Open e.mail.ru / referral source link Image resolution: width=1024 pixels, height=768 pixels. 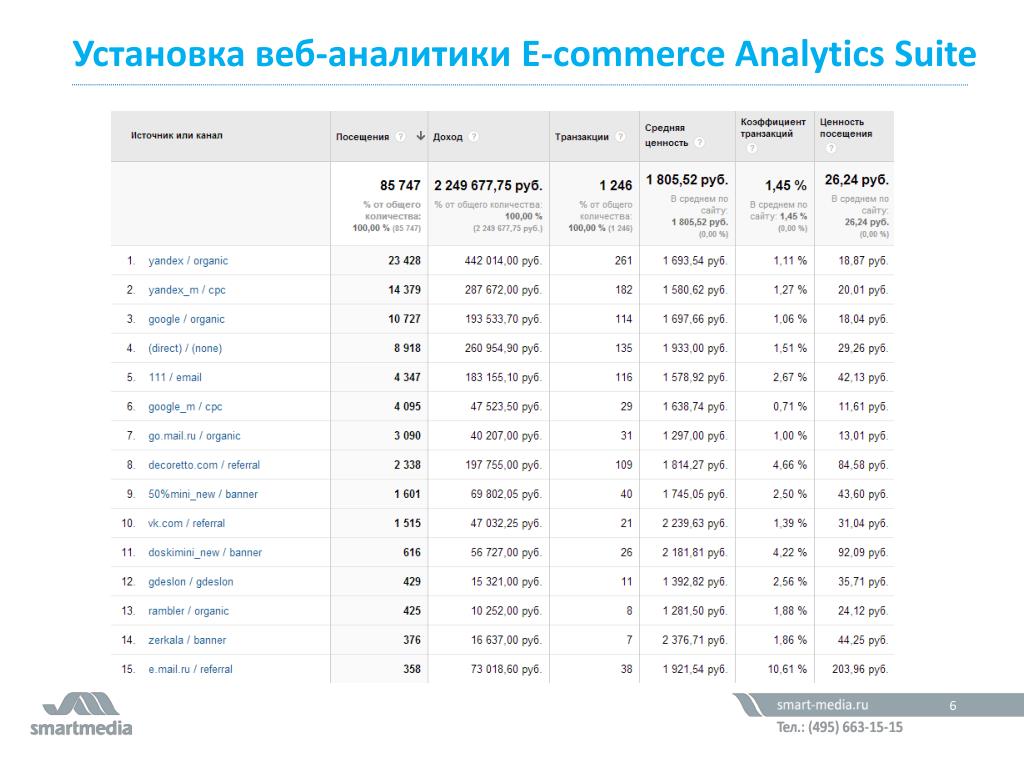tap(190, 669)
